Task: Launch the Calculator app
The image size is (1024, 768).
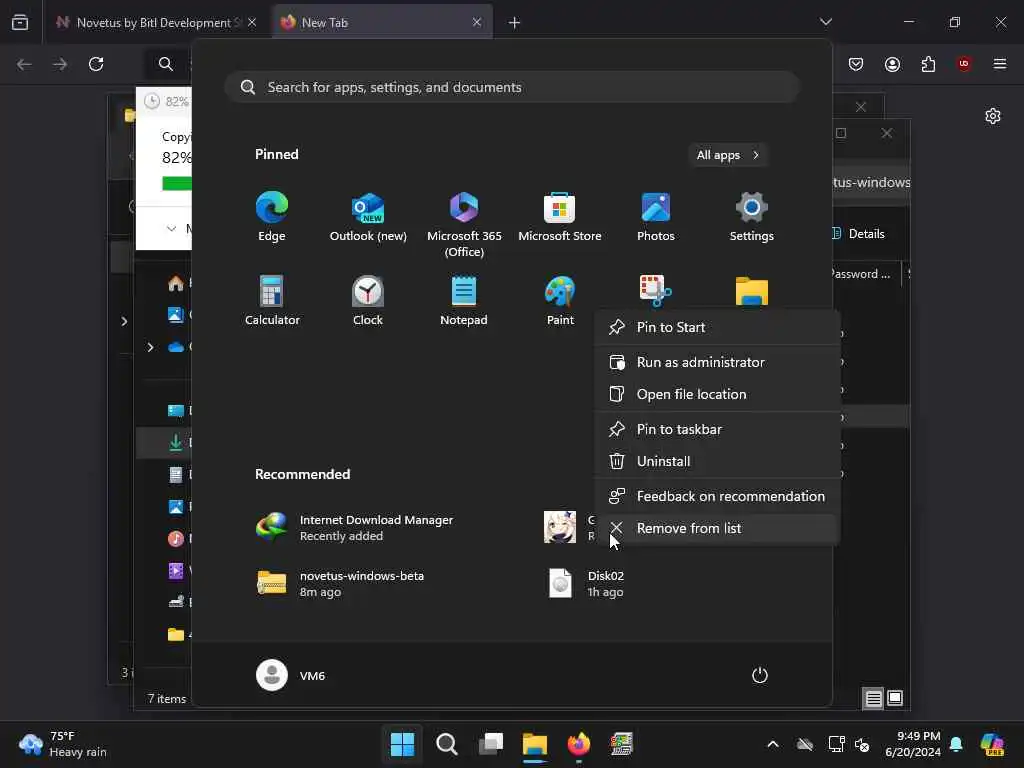Action: tap(272, 300)
